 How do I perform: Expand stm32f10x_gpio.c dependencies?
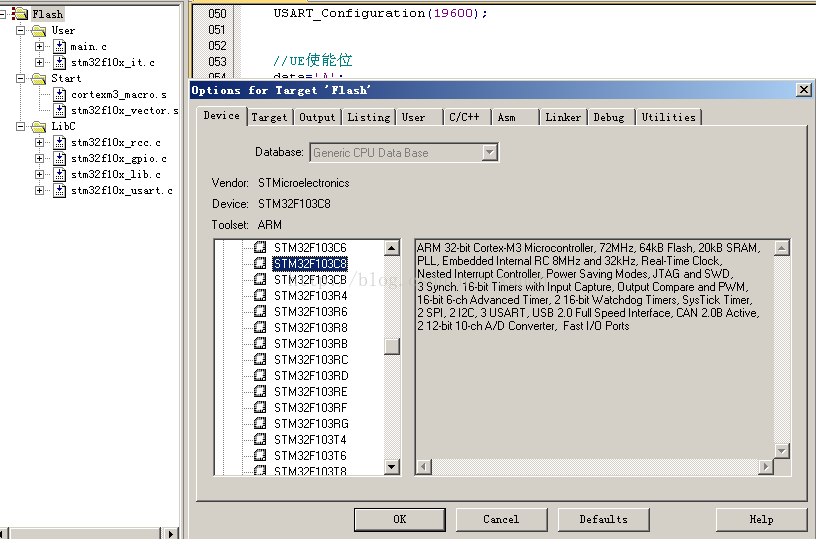pyautogui.click(x=40, y=158)
